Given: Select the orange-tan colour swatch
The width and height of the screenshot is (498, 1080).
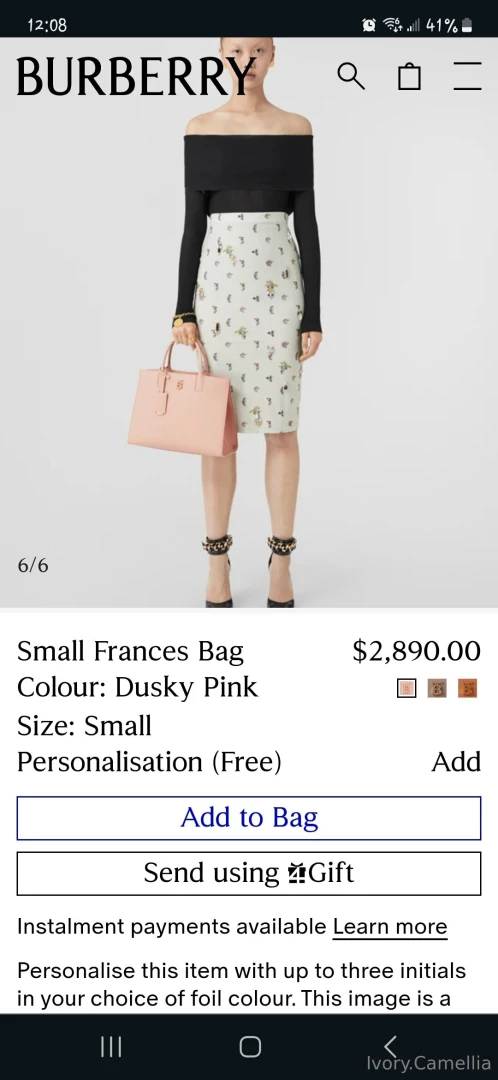Looking at the screenshot, I should pyautogui.click(x=467, y=688).
